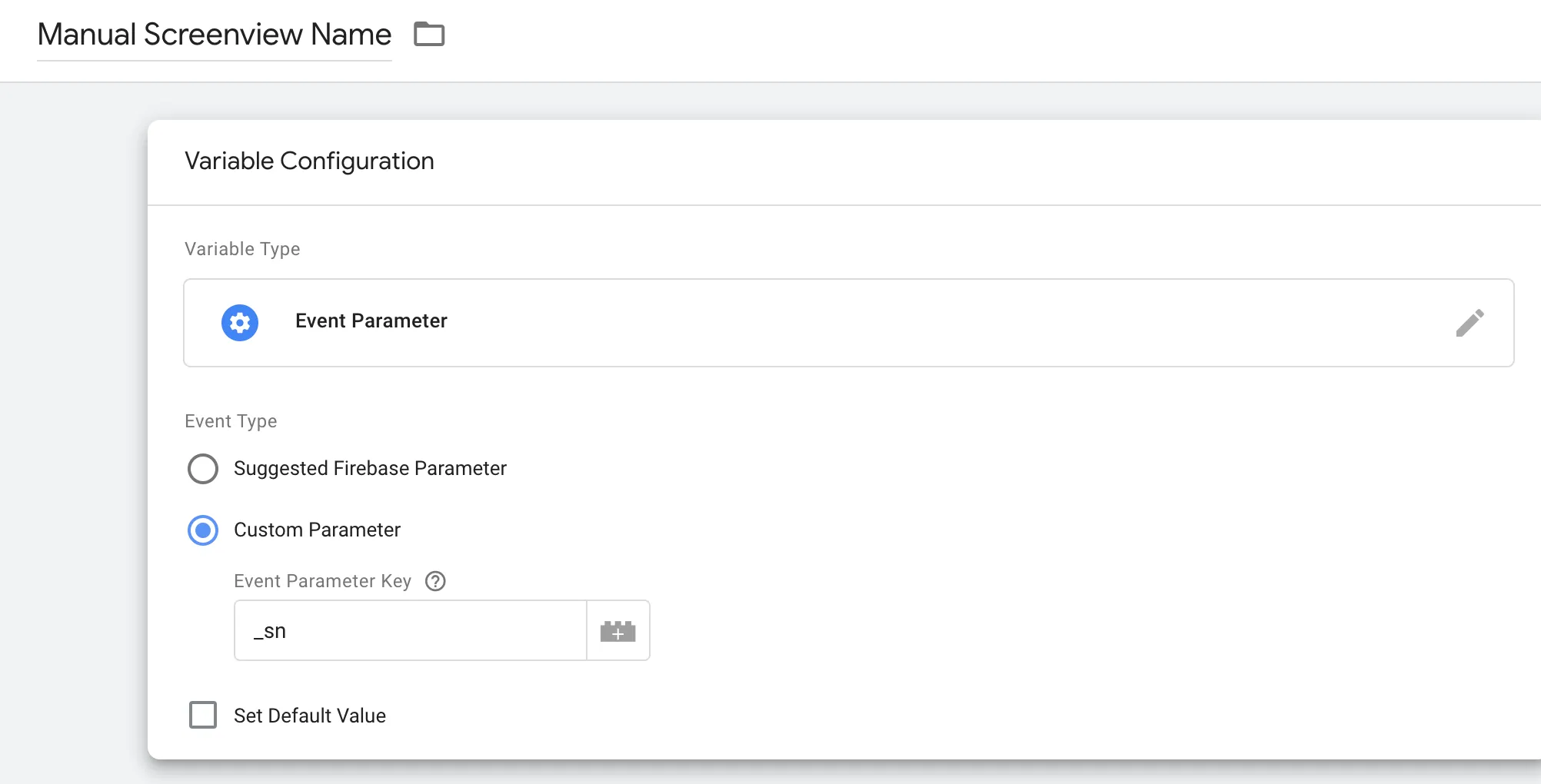Click the Manual Screenview Name title field

coord(215,35)
